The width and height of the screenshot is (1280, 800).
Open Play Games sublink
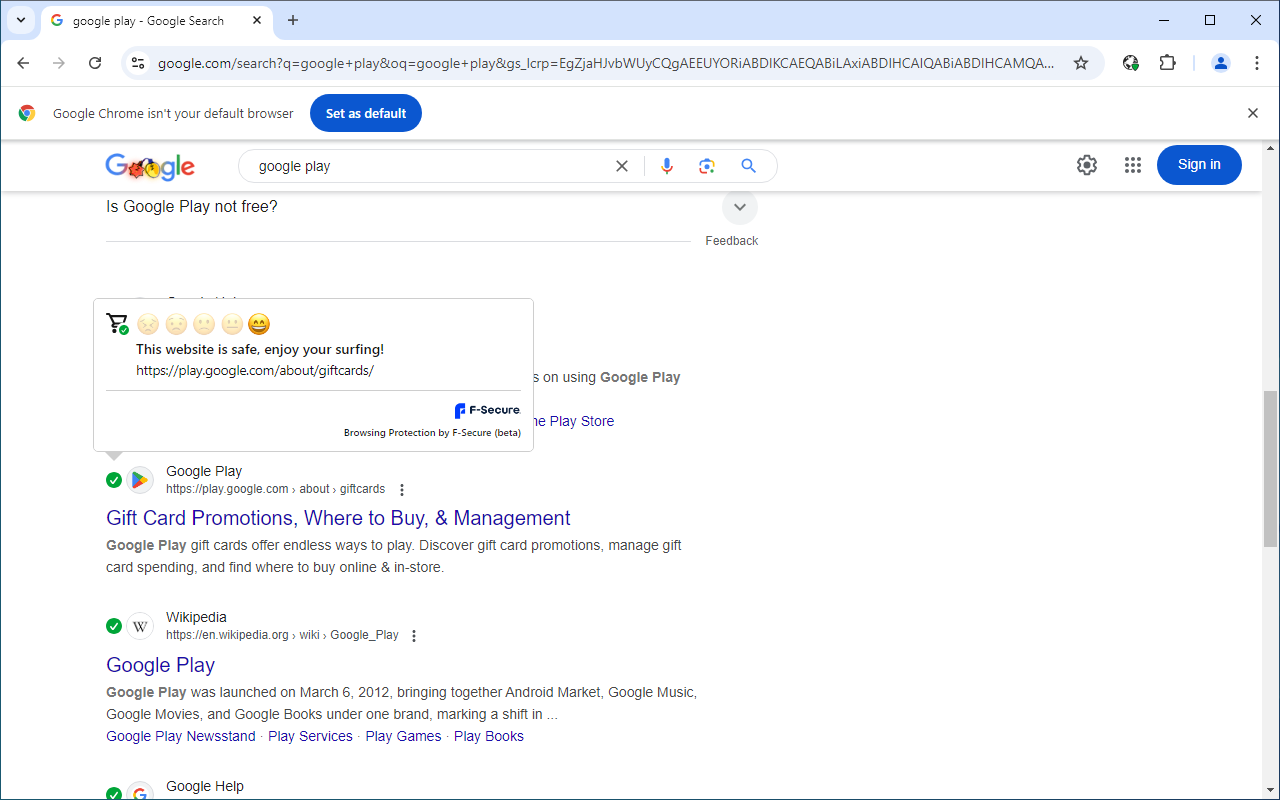pos(403,736)
